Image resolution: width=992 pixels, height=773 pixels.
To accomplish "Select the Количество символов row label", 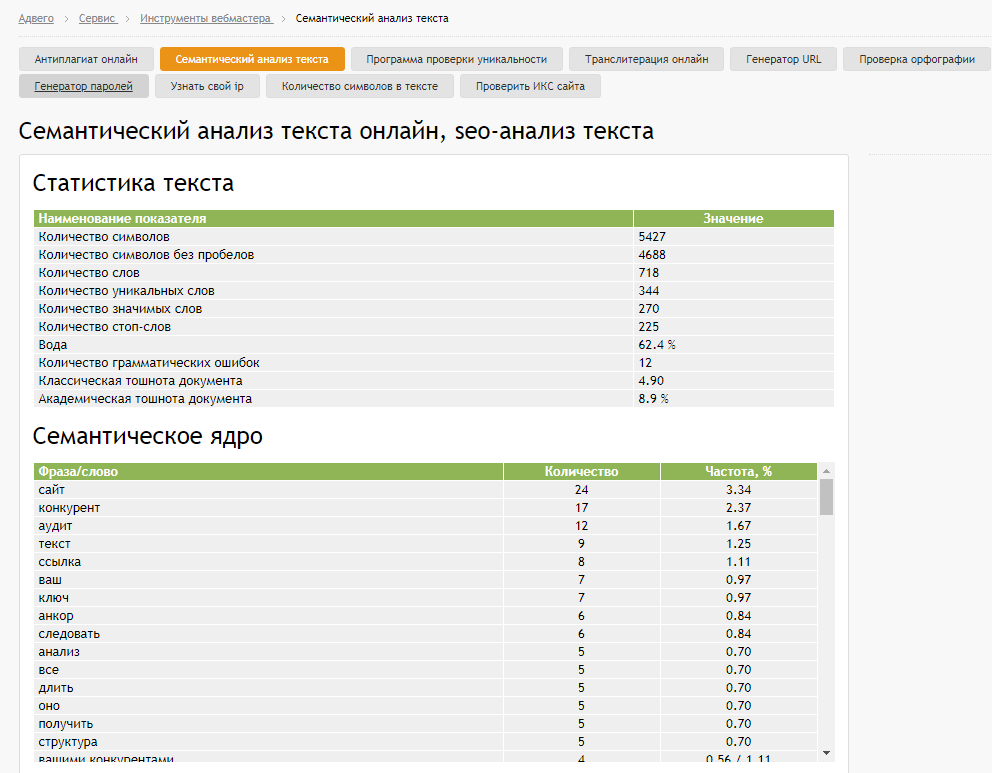I will coord(104,237).
